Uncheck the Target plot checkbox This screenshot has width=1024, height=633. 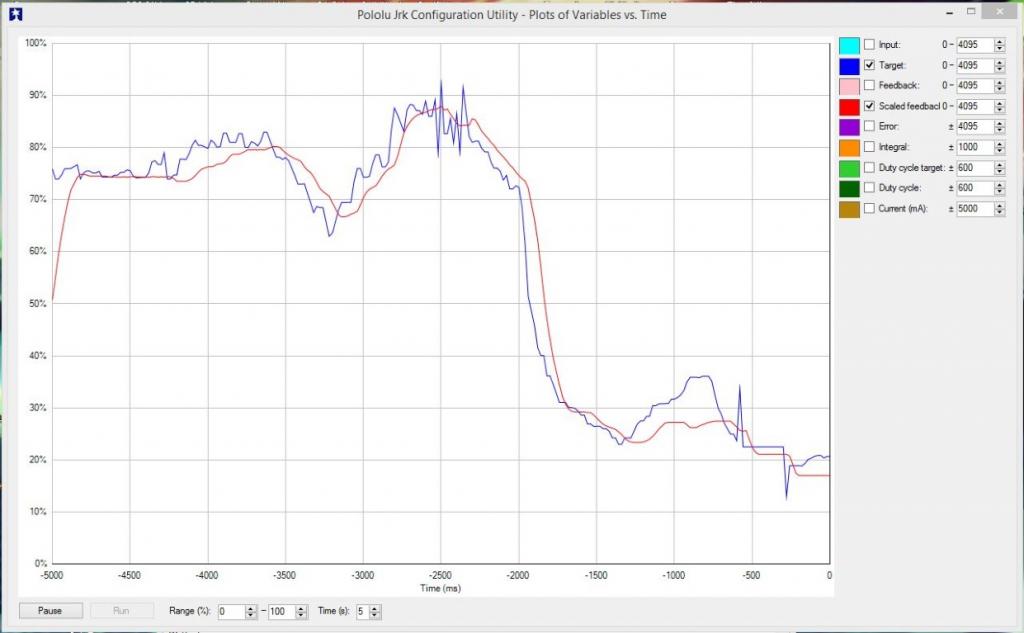pos(869,65)
